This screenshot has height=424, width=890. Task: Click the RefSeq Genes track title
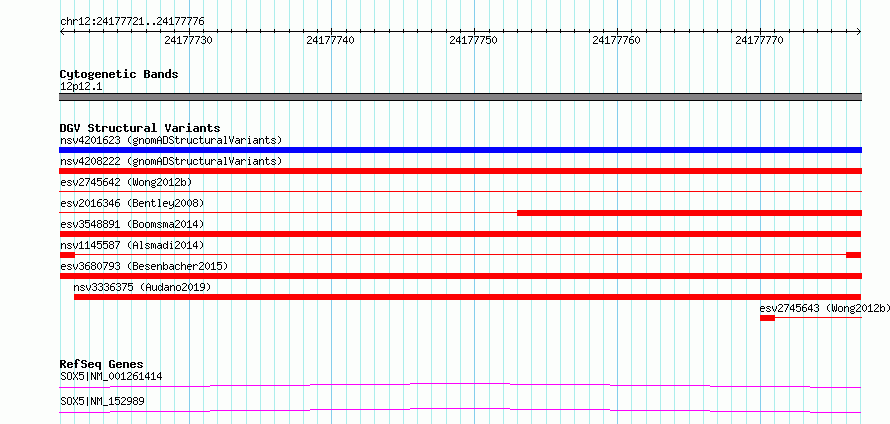click(102, 364)
